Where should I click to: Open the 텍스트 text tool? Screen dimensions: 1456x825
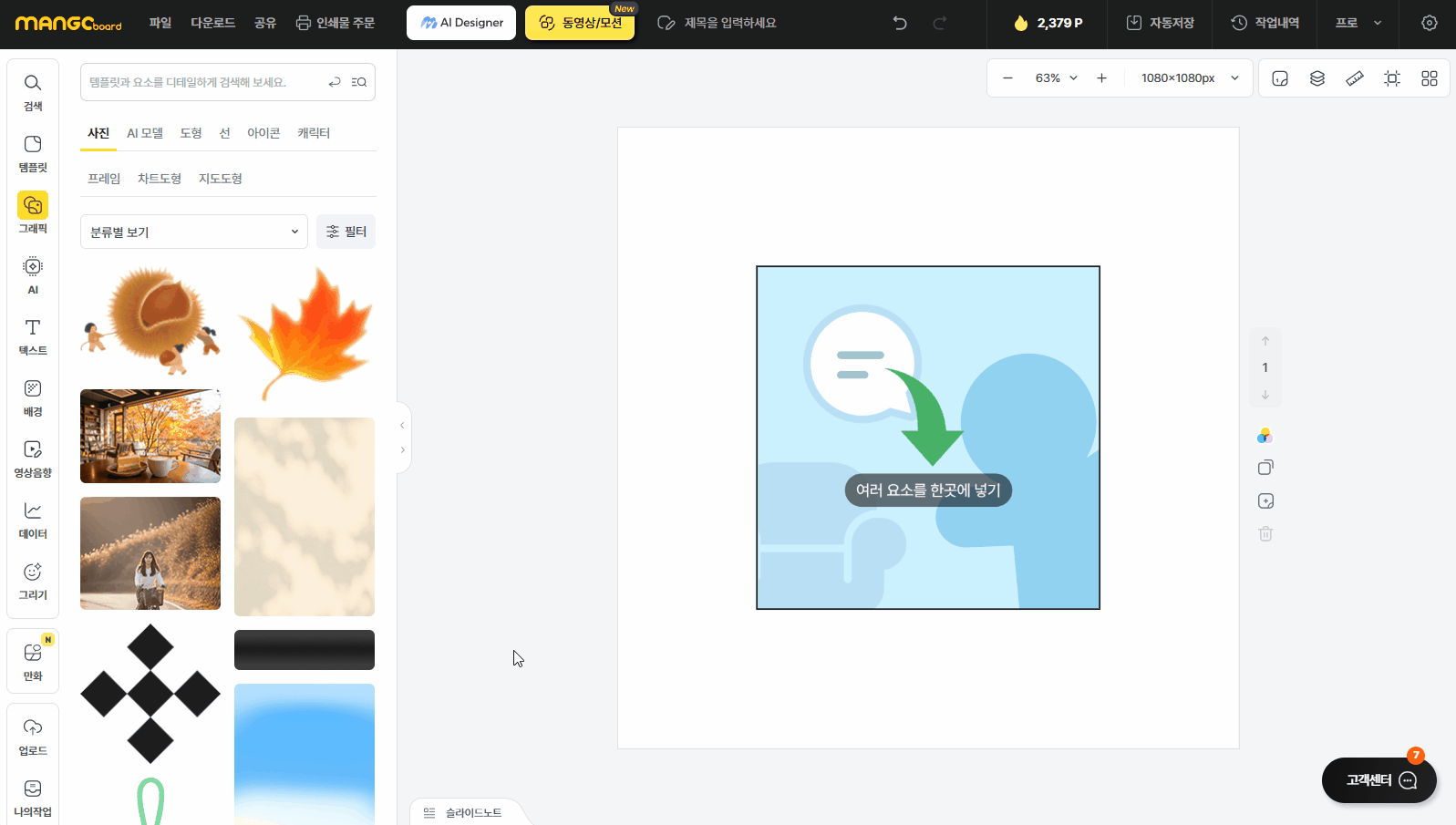[x=33, y=336]
